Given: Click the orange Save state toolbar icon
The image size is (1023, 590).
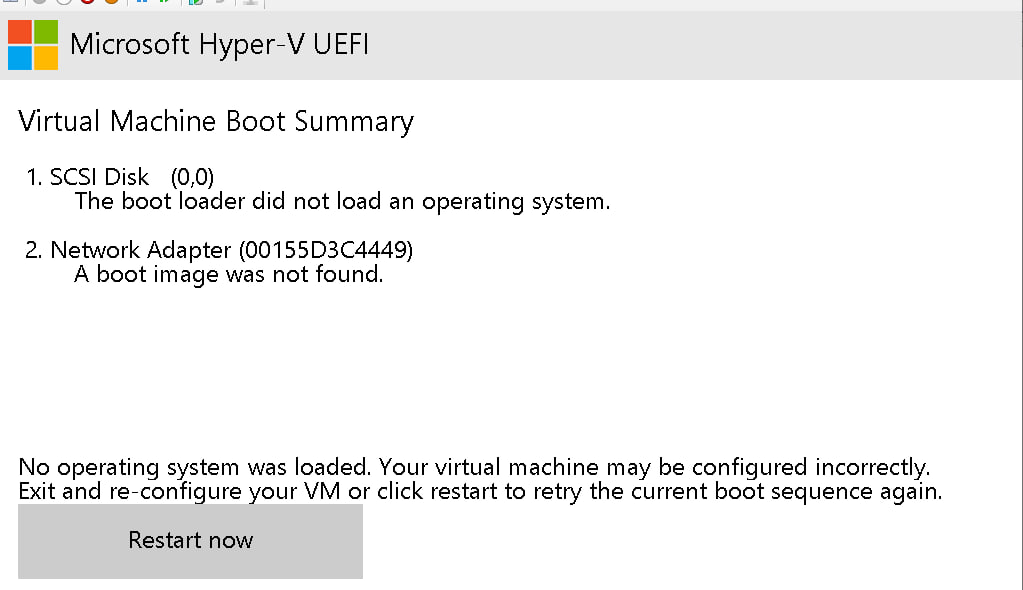Looking at the screenshot, I should click(x=112, y=1).
